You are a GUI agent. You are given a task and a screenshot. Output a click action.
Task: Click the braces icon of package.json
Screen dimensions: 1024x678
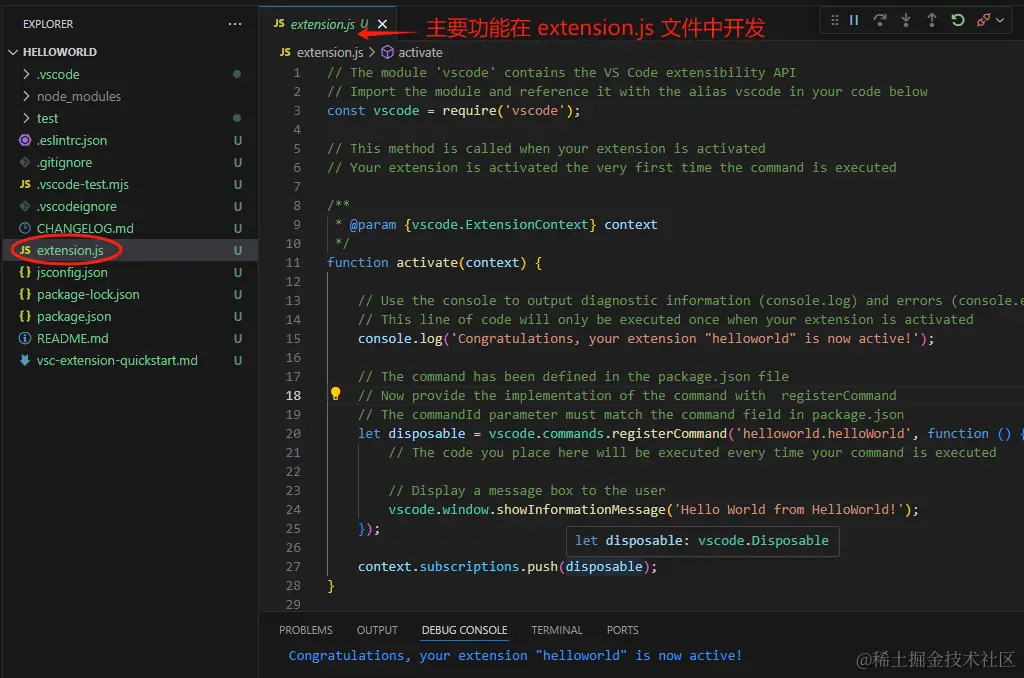pos(25,316)
